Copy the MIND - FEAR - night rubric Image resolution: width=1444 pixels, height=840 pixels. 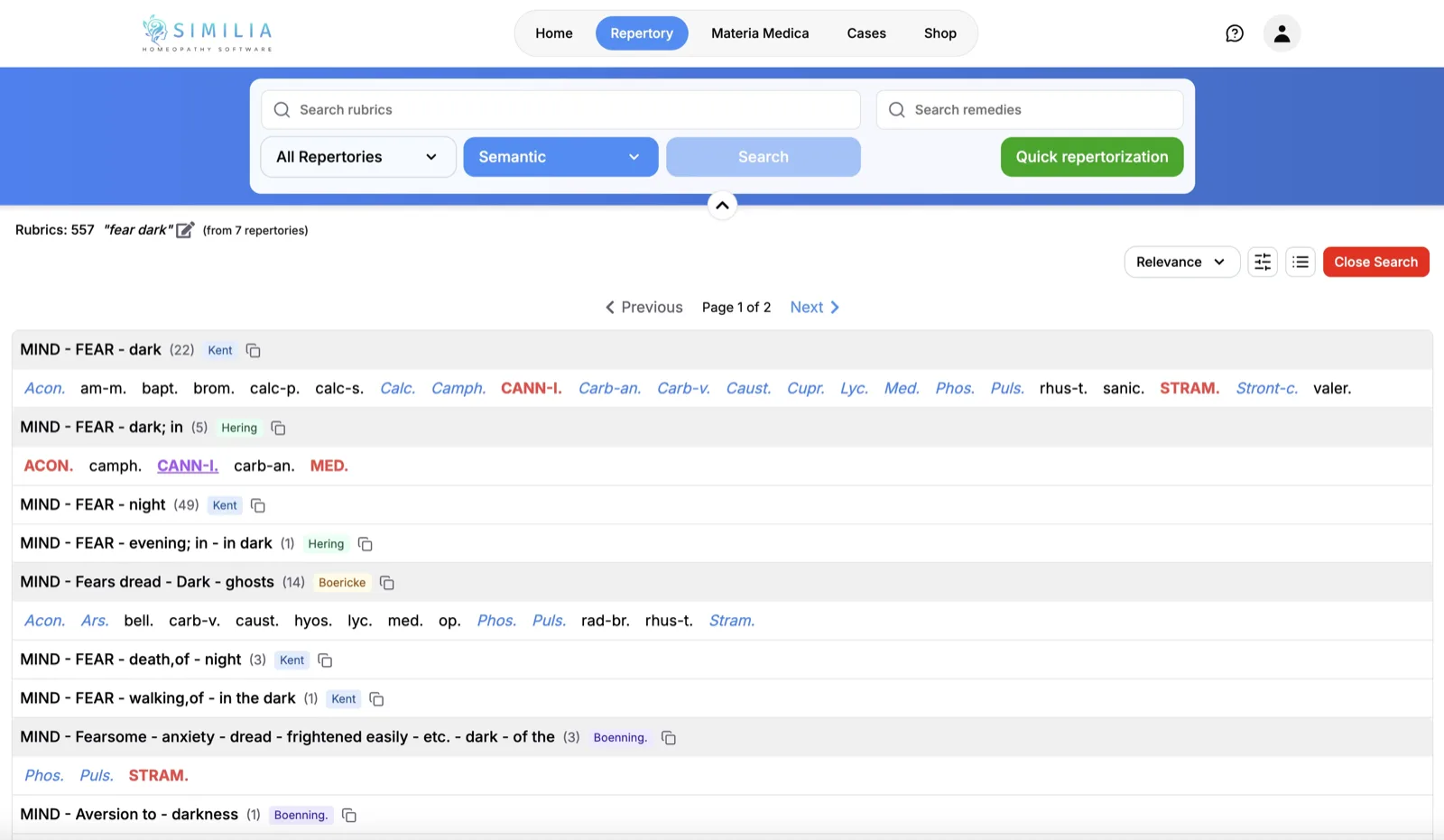click(257, 505)
